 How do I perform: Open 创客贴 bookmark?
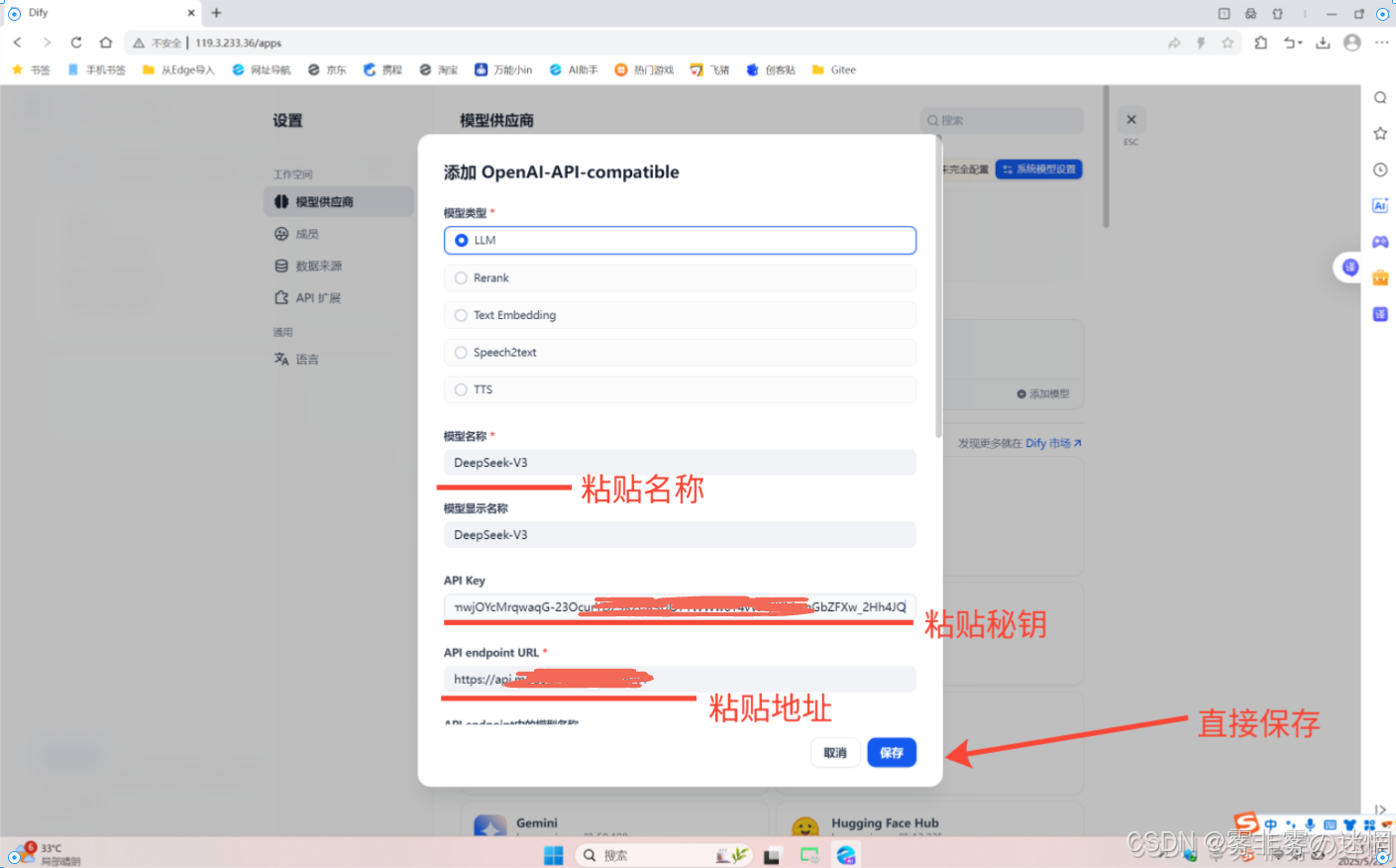click(x=771, y=70)
